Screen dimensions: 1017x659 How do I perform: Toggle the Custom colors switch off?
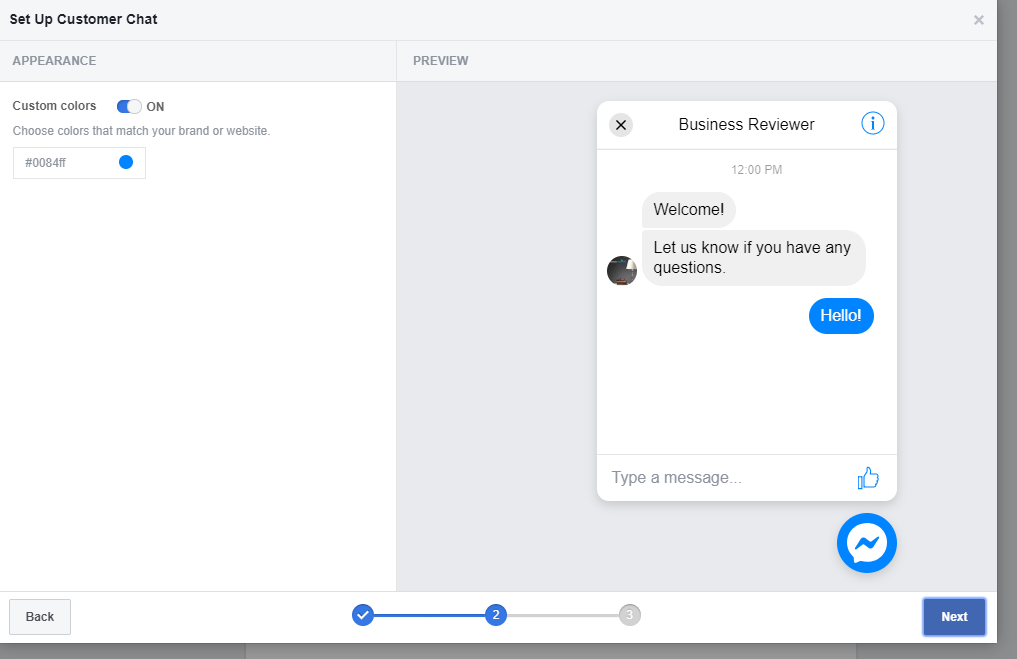coord(129,106)
